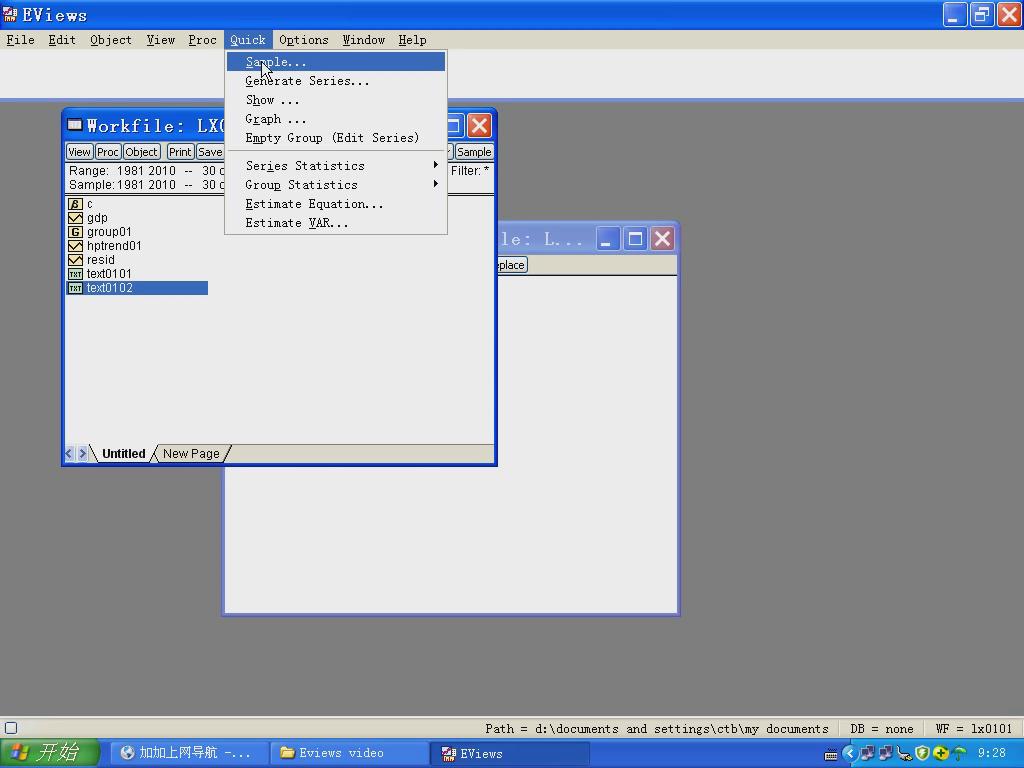The width and height of the screenshot is (1024, 768).
Task: Click the Range: 1981 2010 line
Action: pyautogui.click(x=146, y=170)
